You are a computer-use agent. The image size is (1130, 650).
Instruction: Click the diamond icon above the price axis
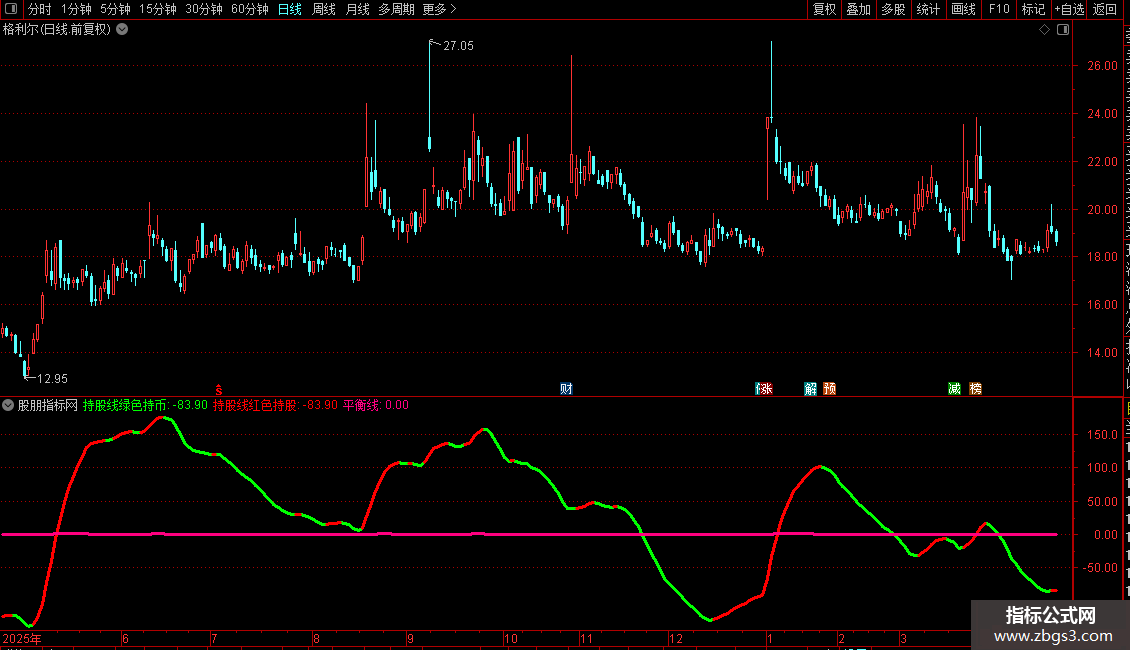click(1044, 30)
